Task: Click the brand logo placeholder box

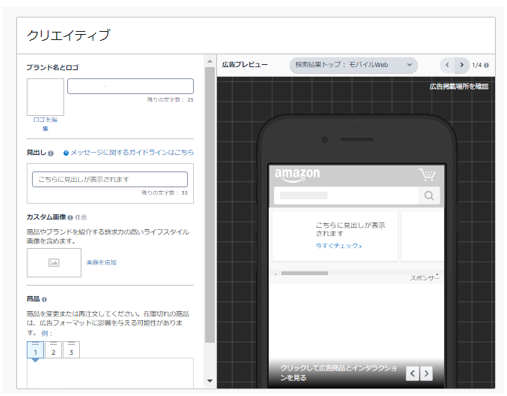Action: tap(45, 97)
